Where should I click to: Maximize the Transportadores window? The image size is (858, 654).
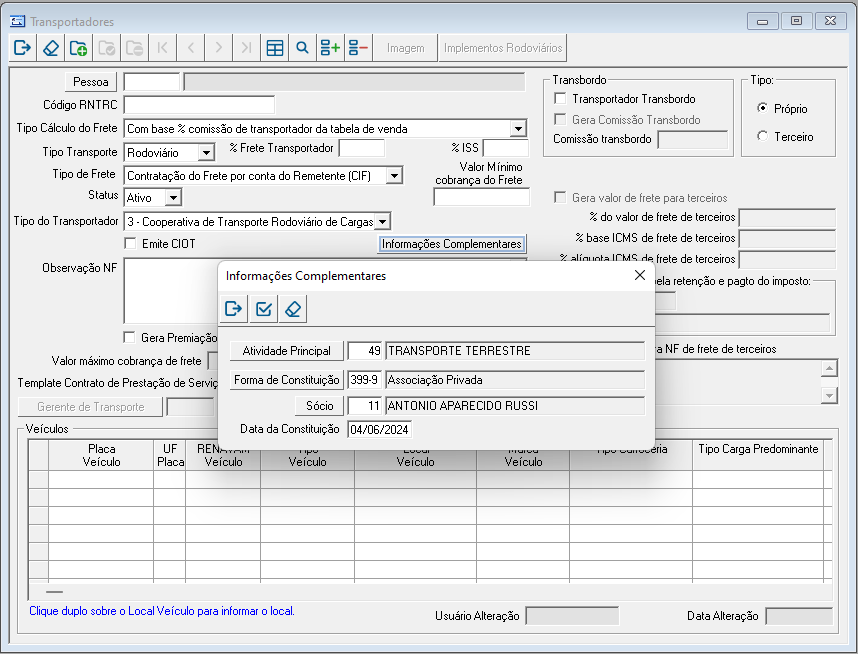pyautogui.click(x=797, y=21)
